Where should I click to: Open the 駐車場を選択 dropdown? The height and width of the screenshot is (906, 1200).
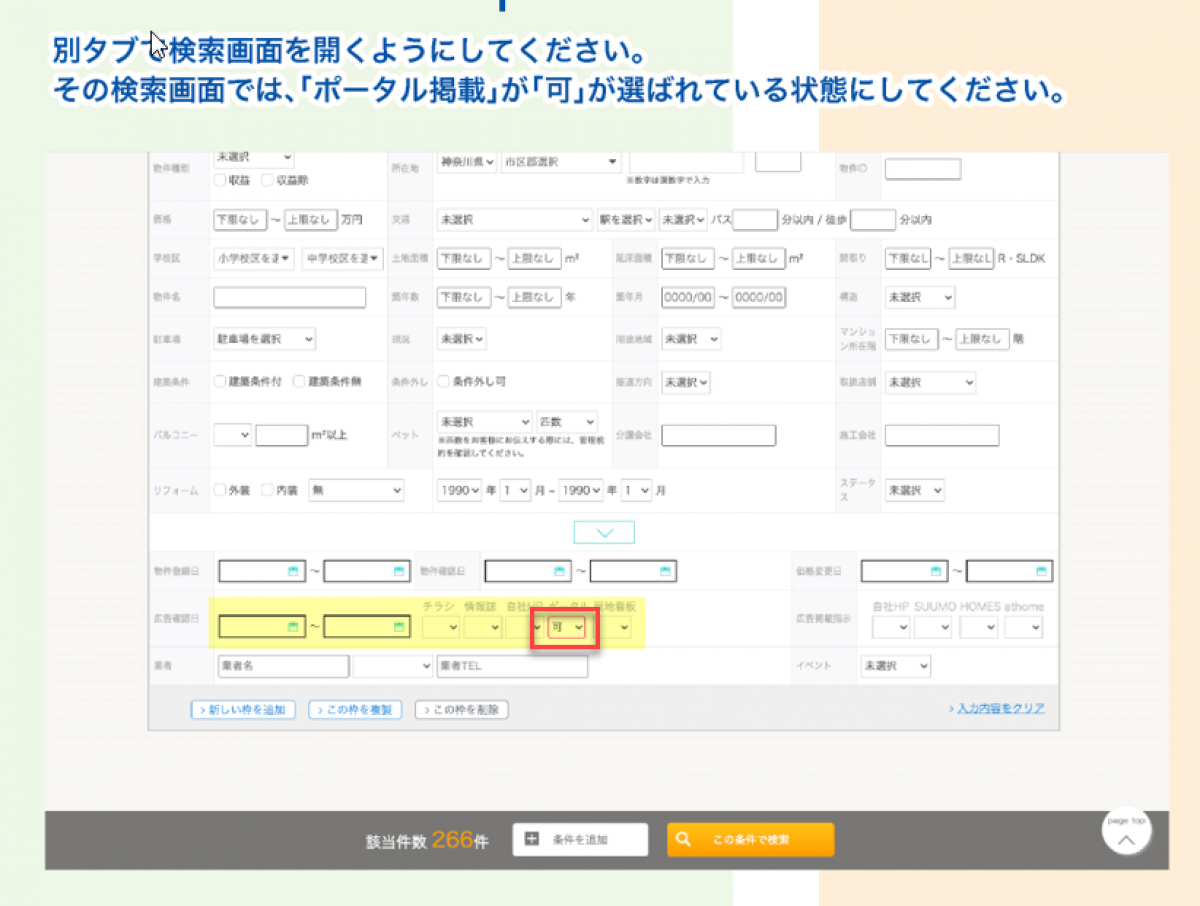(264, 339)
